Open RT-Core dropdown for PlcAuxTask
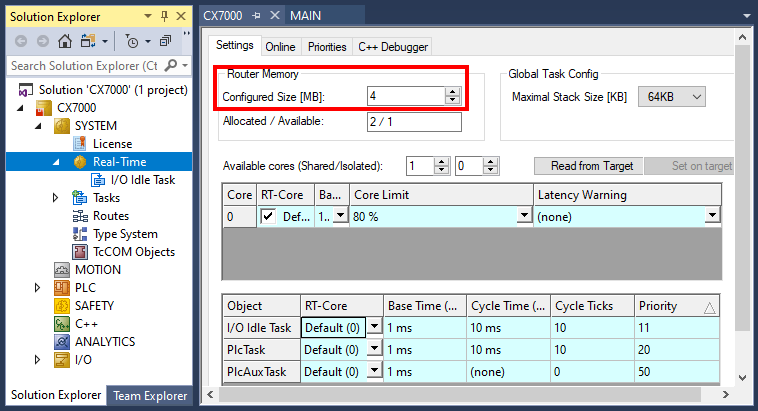758x411 pixels. (x=374, y=371)
